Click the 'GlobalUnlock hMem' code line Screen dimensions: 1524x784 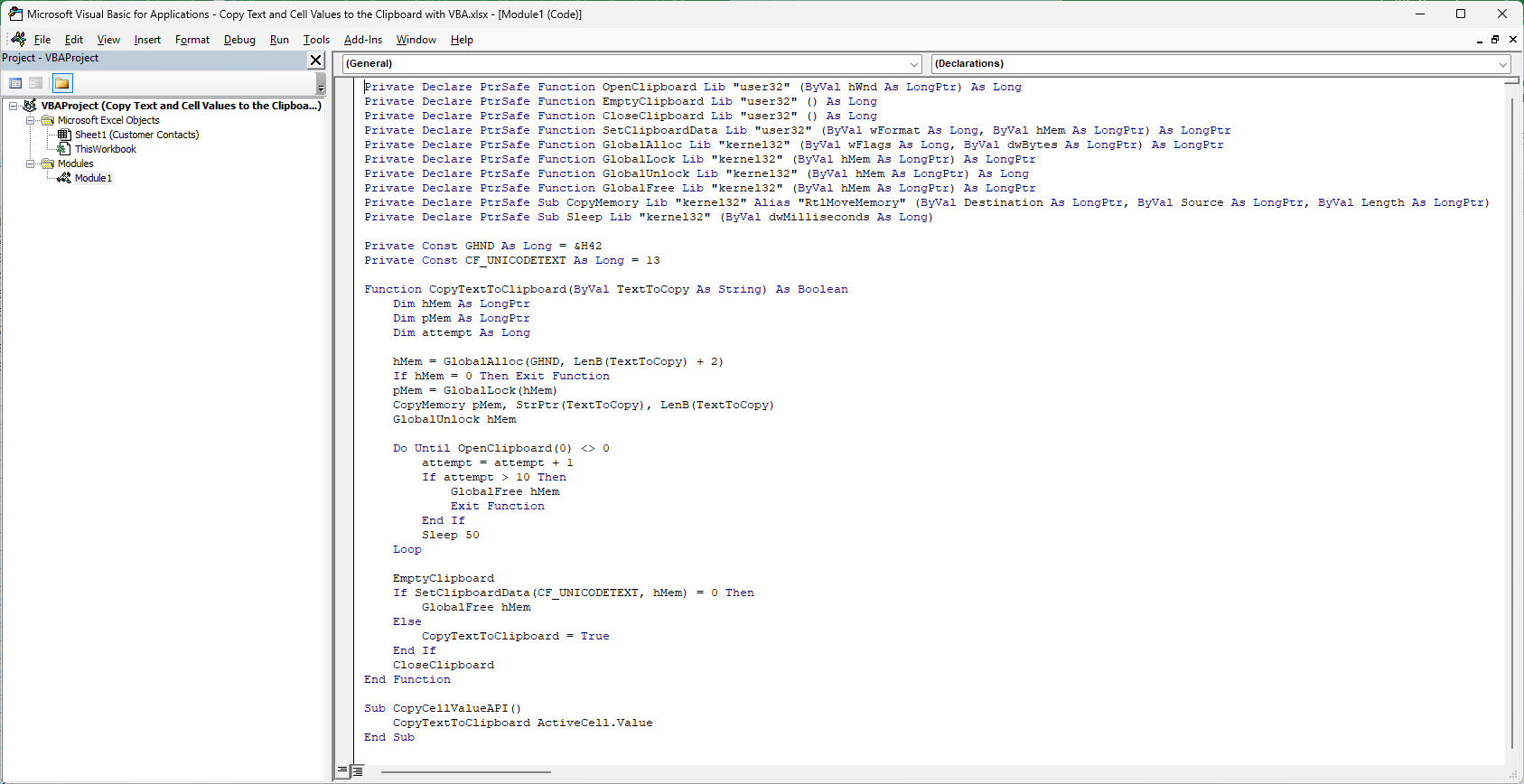point(454,419)
